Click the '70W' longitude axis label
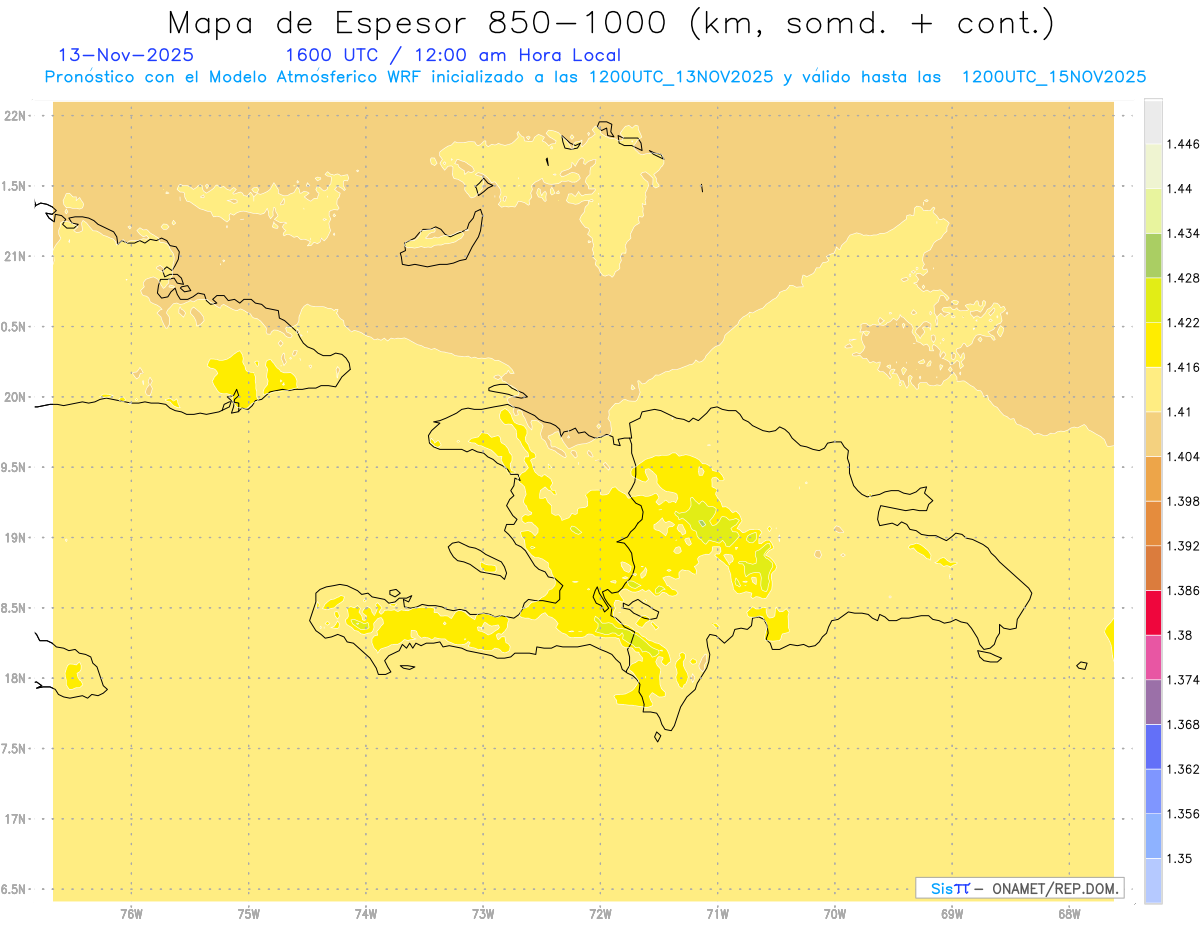This screenshot has width=1200, height=927. click(835, 913)
